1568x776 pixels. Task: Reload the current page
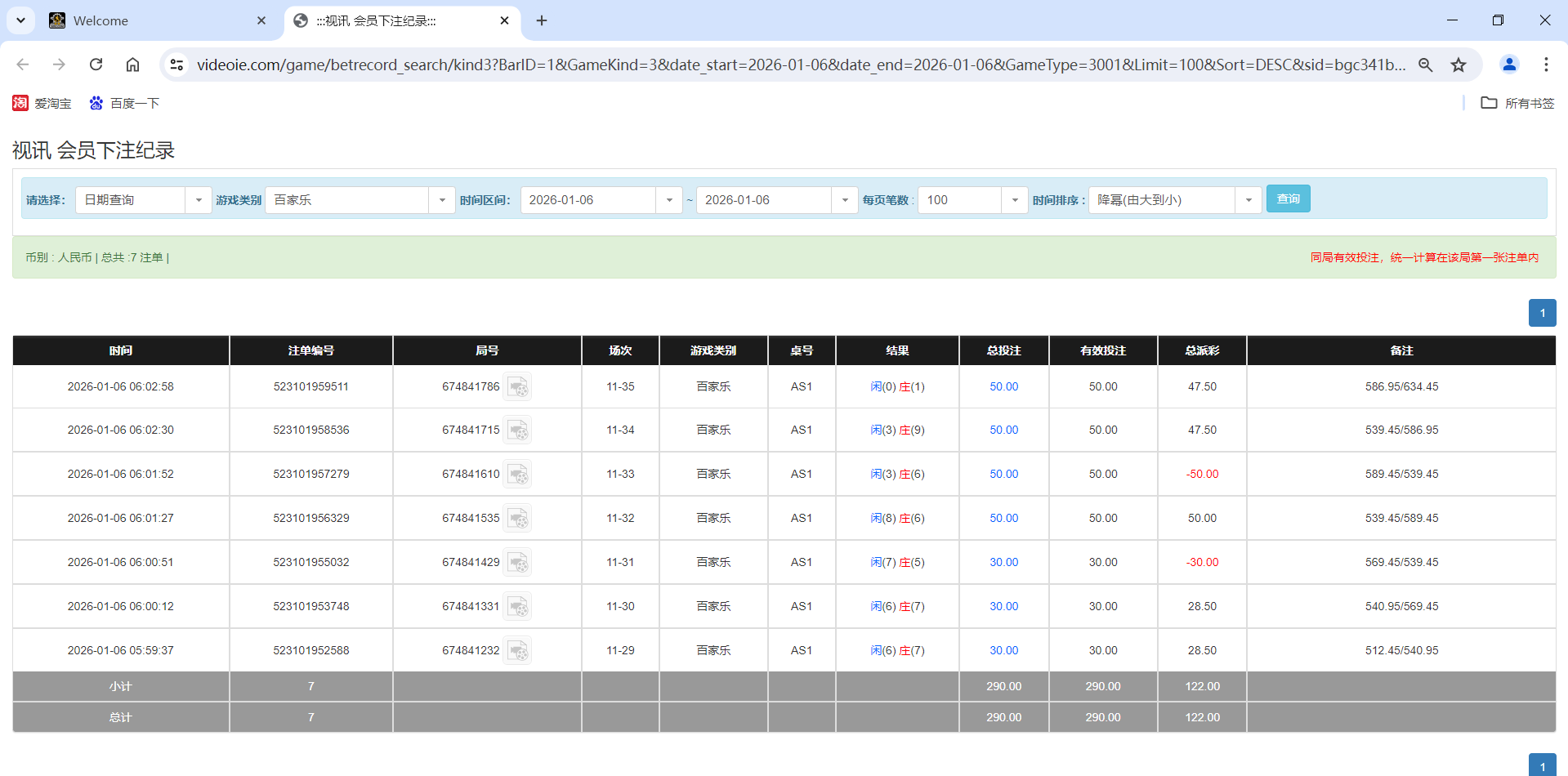[x=96, y=65]
